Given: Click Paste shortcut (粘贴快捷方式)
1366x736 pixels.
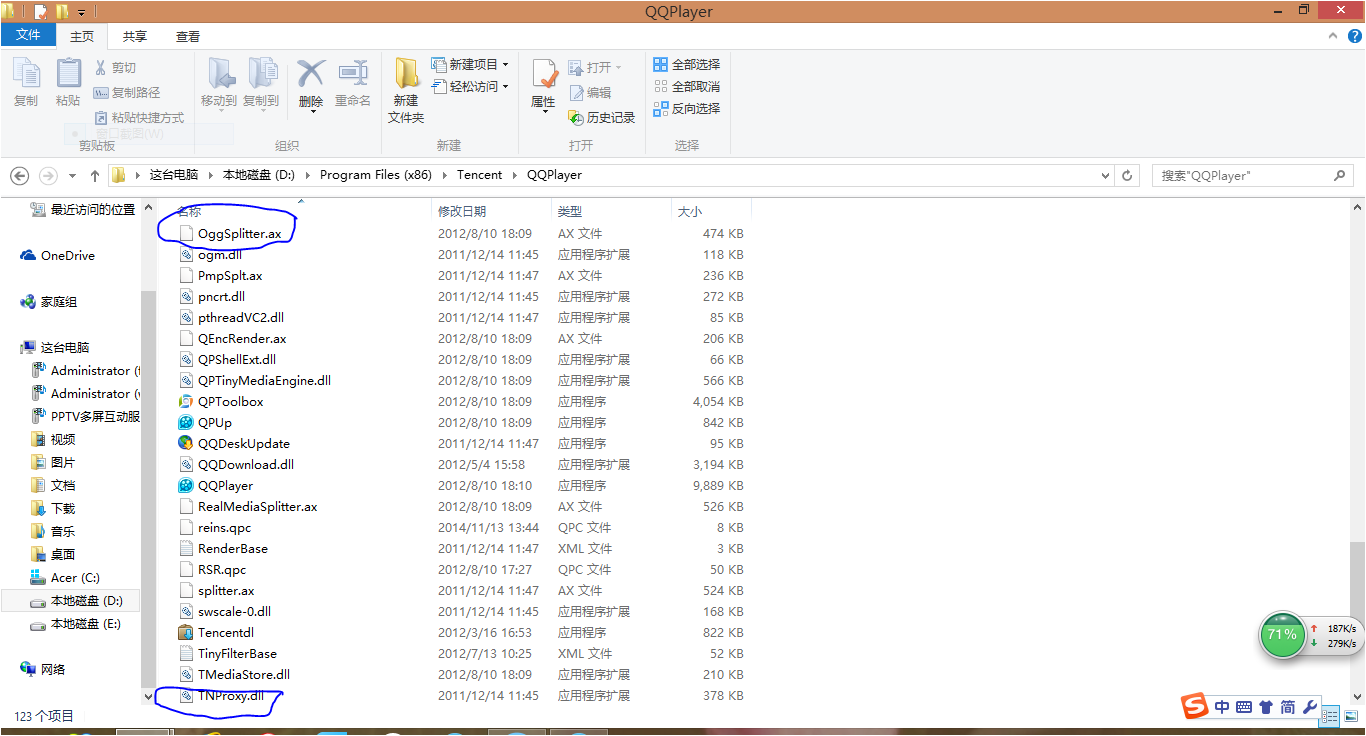Looking at the screenshot, I should click(138, 117).
